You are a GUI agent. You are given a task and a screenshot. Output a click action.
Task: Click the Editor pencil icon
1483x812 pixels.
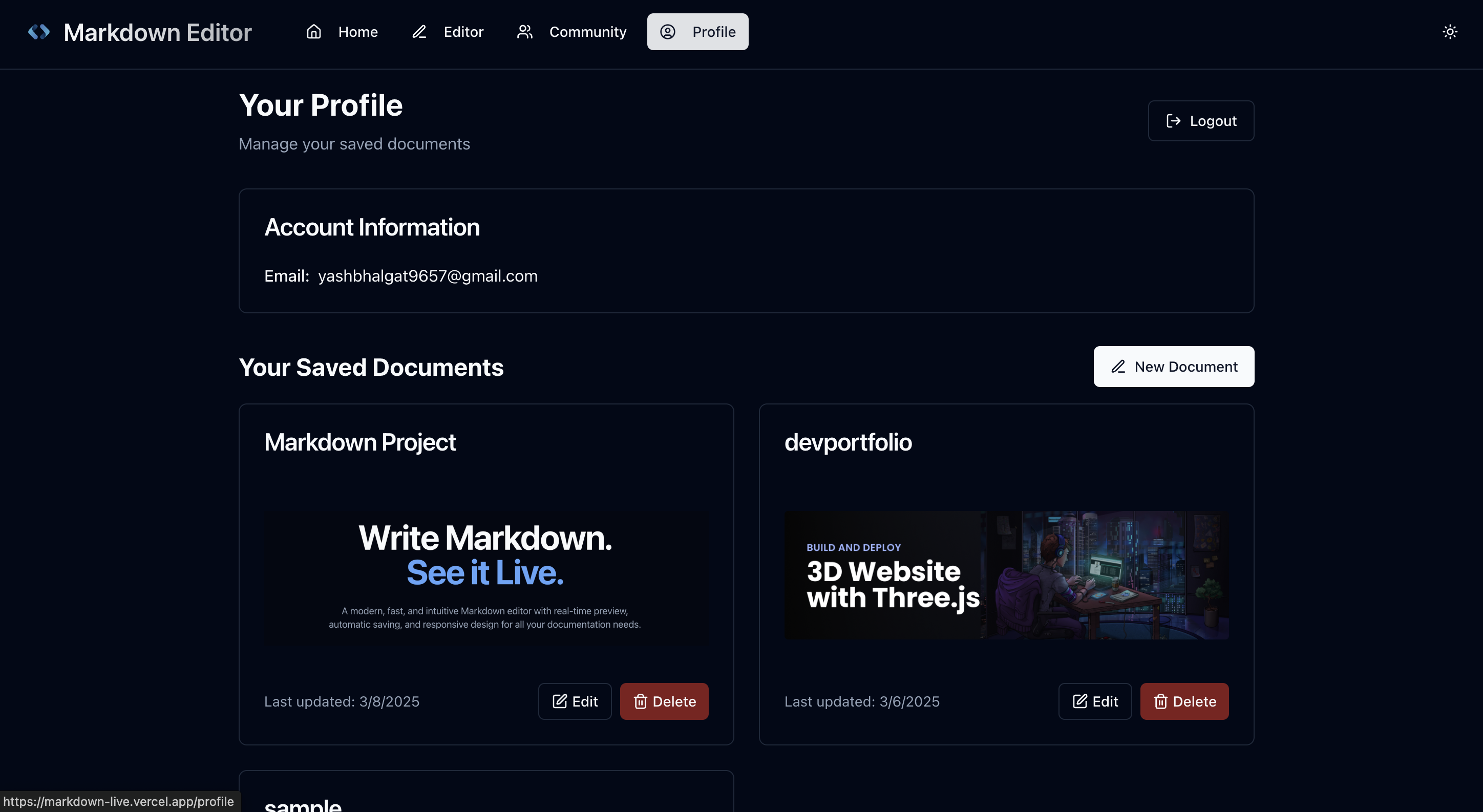click(419, 32)
